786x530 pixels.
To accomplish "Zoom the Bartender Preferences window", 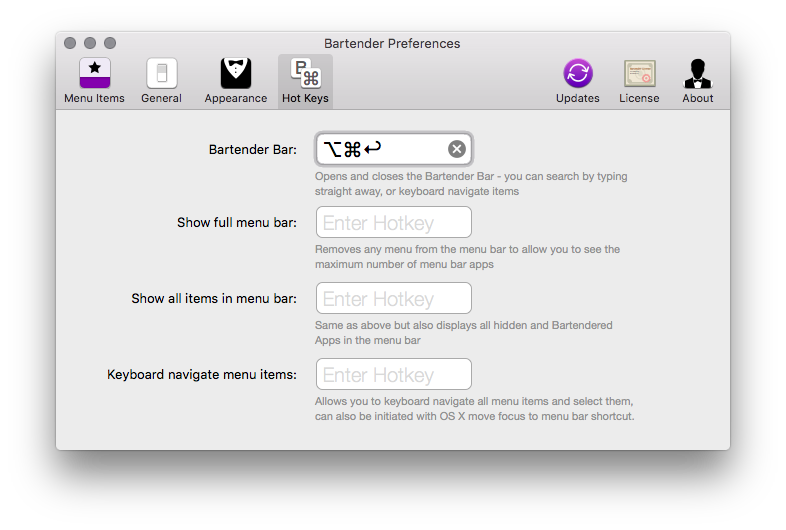I will (x=110, y=43).
